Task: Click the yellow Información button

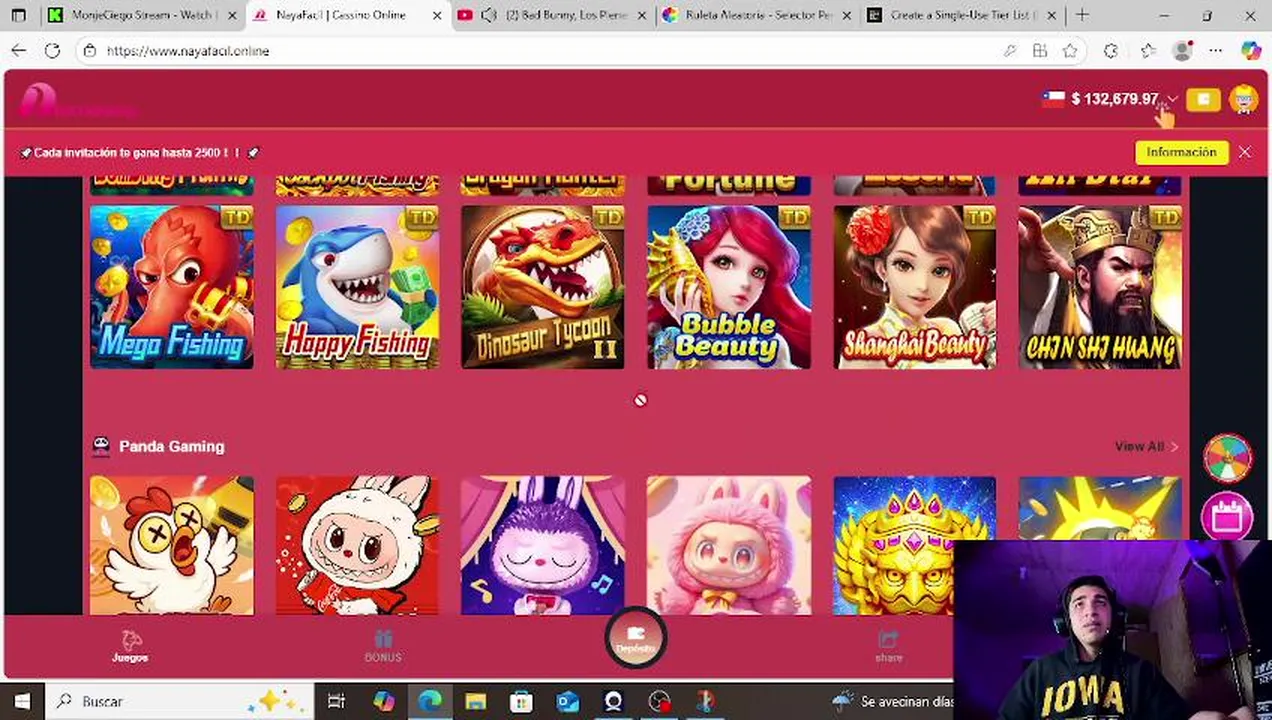Action: (x=1181, y=152)
